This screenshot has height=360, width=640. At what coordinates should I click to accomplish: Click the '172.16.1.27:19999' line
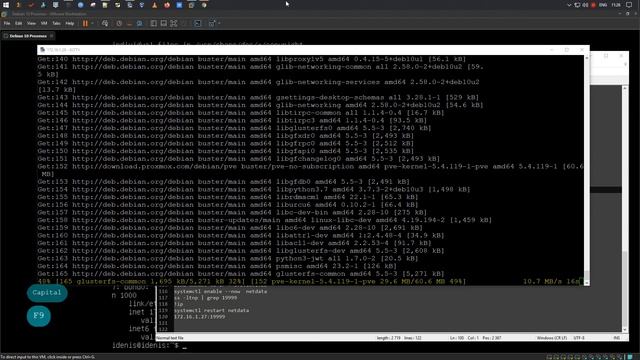[x=200, y=317]
